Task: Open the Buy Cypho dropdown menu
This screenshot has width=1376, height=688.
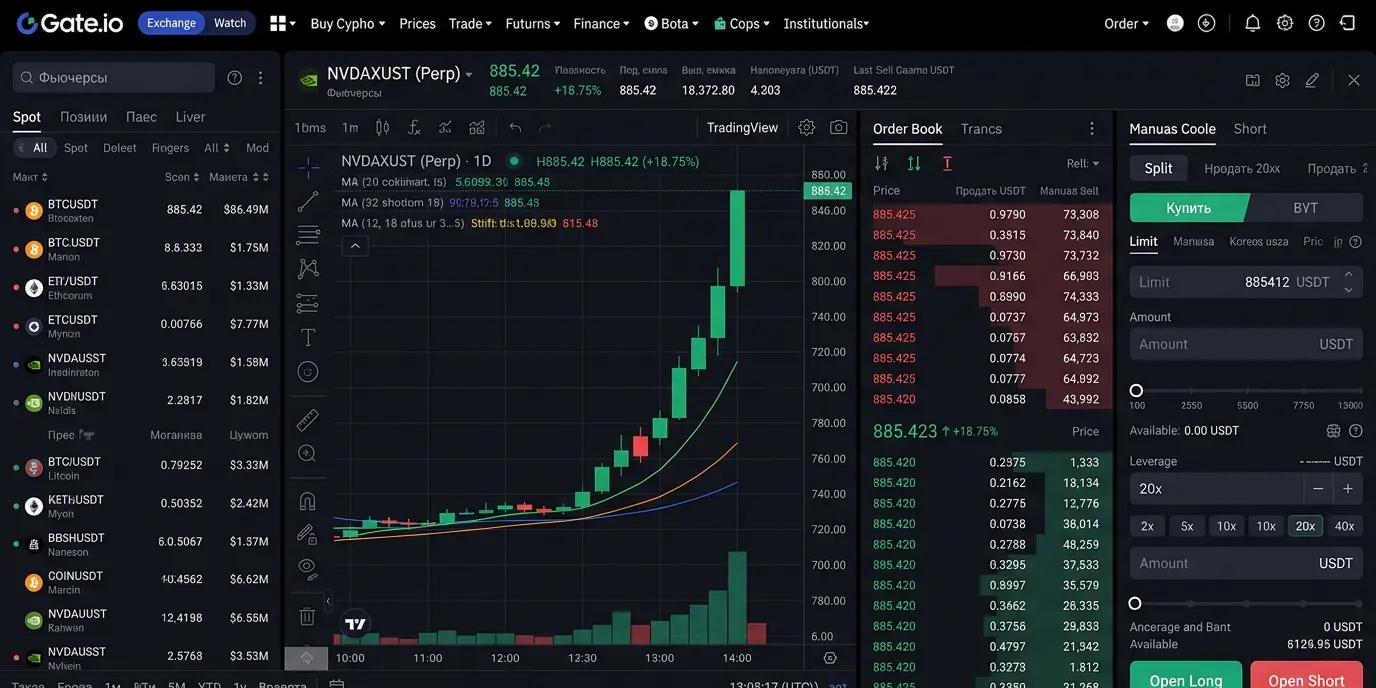Action: tap(348, 23)
